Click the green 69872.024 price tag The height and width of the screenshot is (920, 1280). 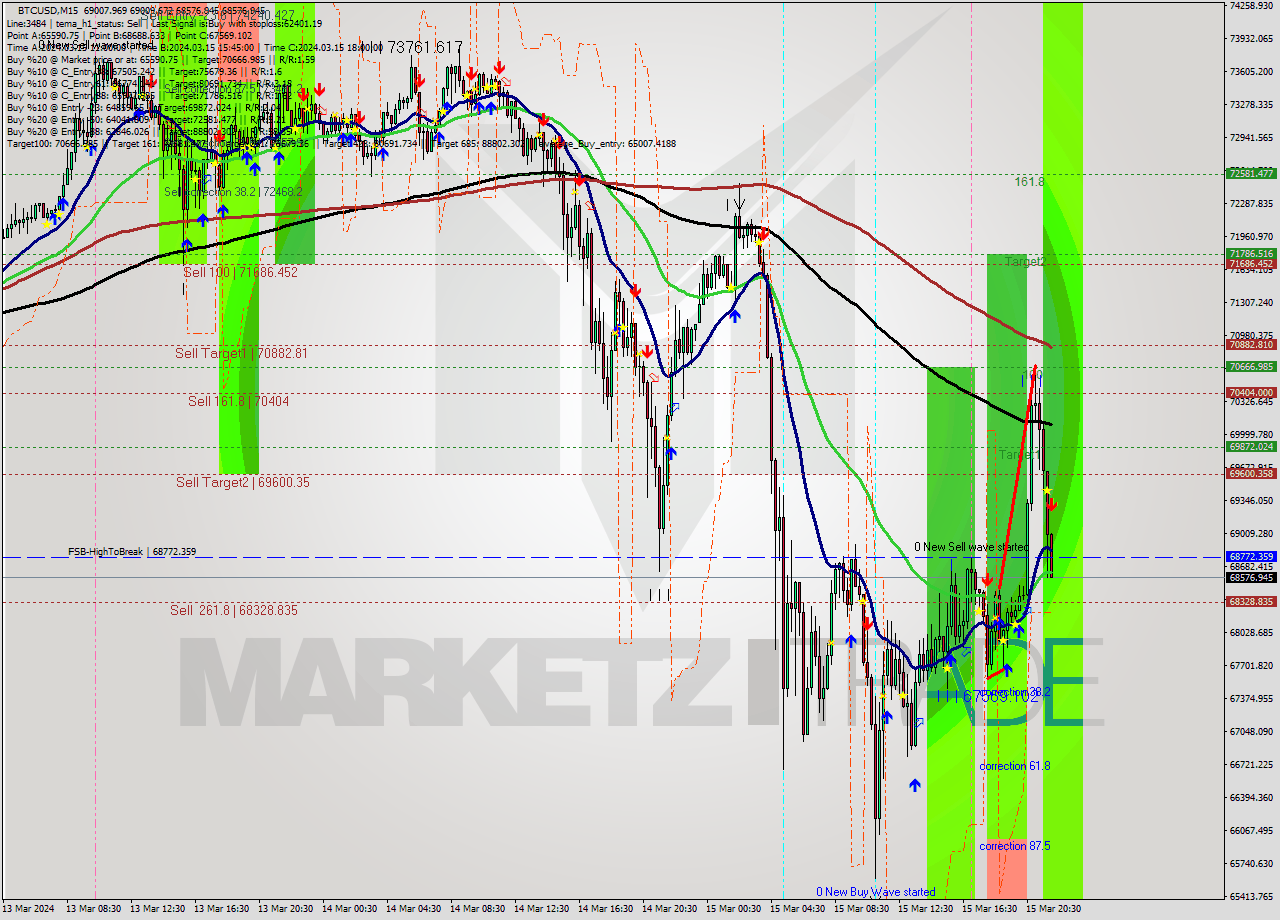click(x=1251, y=446)
